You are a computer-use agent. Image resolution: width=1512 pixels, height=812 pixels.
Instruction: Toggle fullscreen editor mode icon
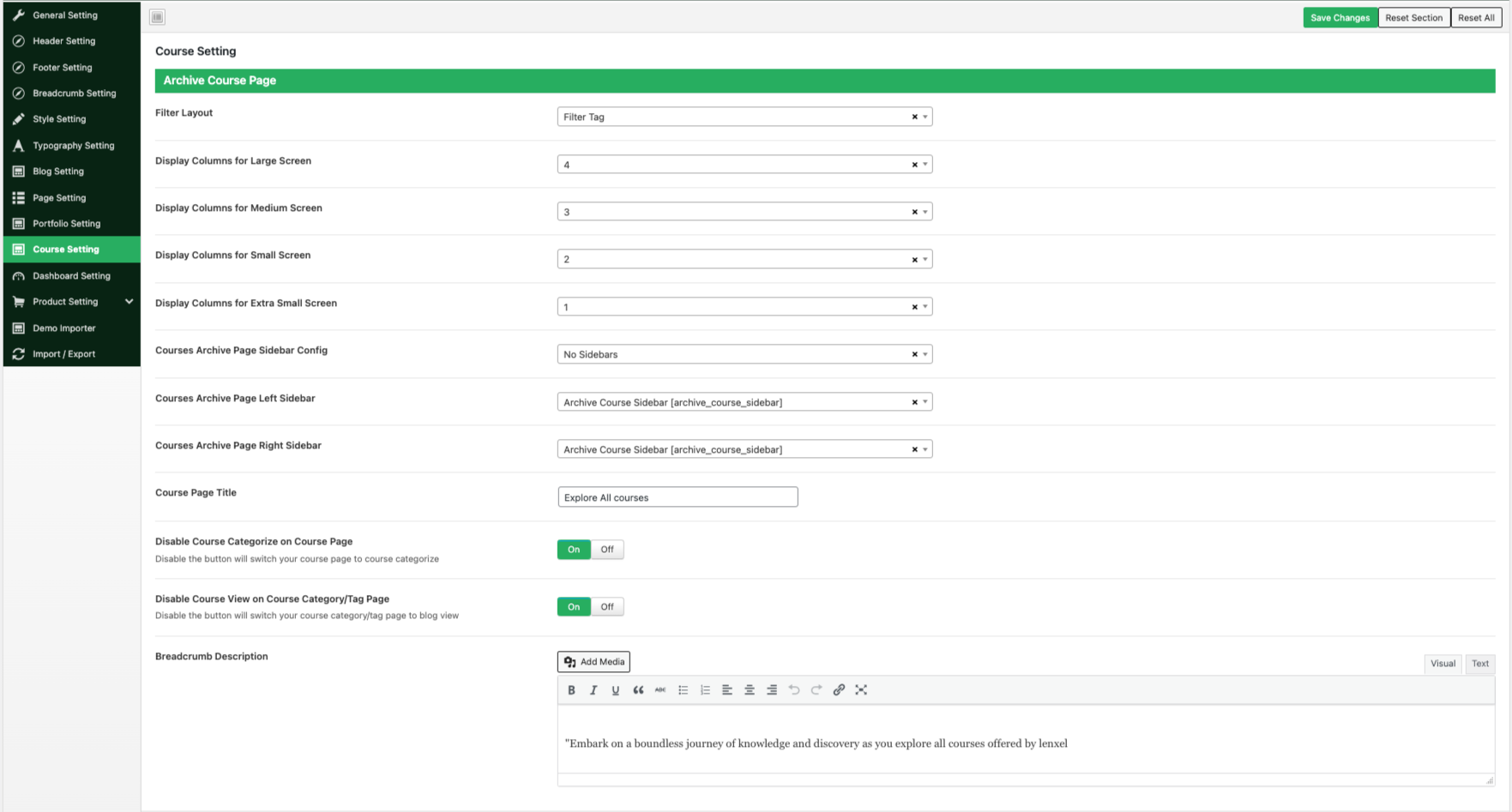(x=861, y=690)
